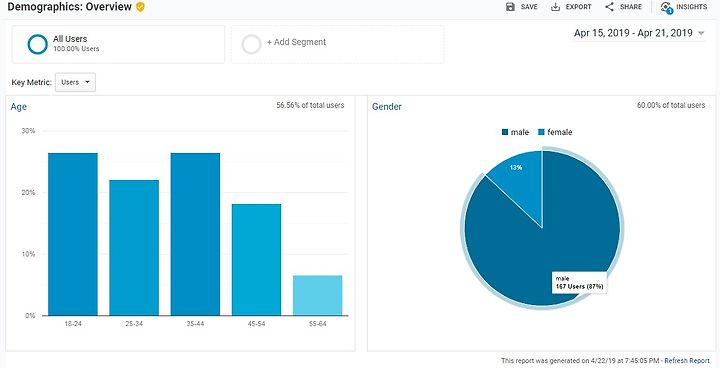Add a new segment

[x=338, y=44]
